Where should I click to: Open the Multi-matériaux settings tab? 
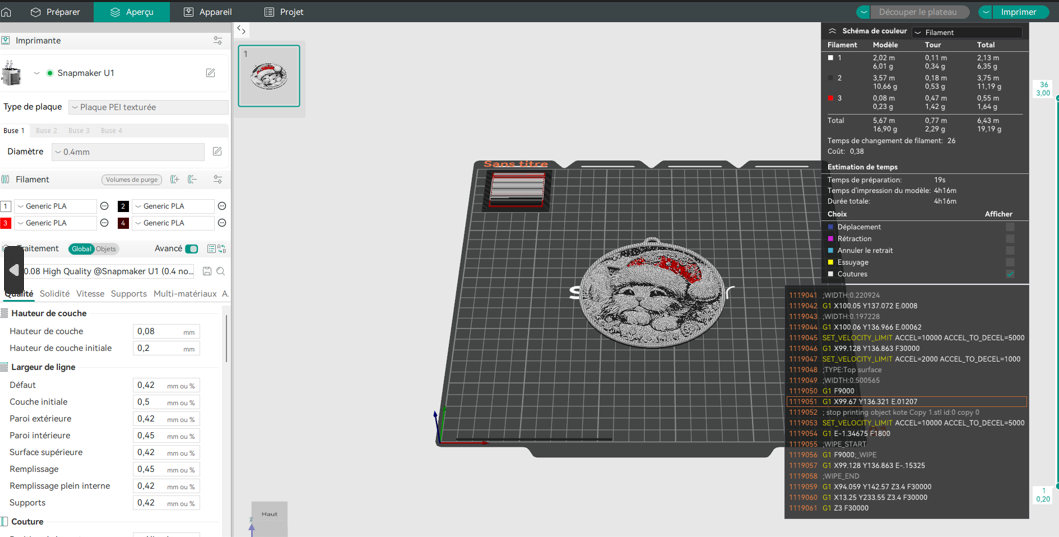[185, 294]
